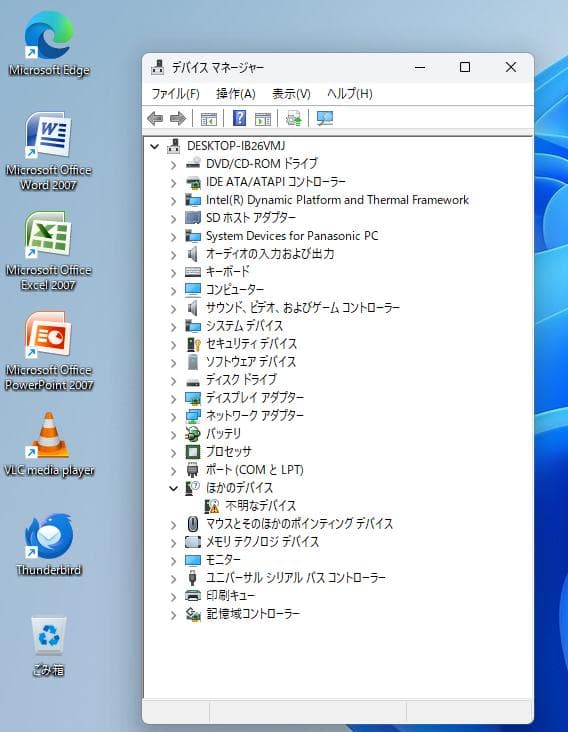Click the キーボード keyboard icon
Image resolution: width=568 pixels, height=732 pixels.
pos(193,272)
